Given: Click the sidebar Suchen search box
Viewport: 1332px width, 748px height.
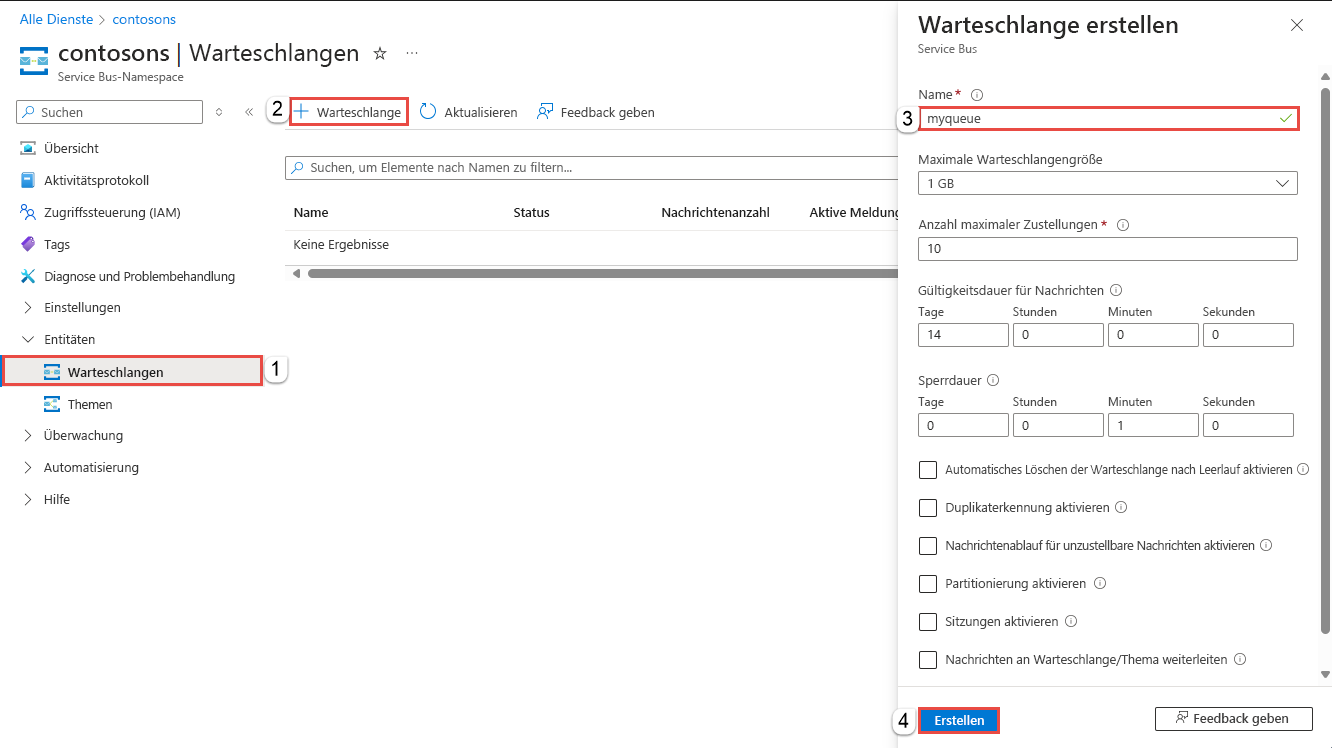Looking at the screenshot, I should point(110,112).
